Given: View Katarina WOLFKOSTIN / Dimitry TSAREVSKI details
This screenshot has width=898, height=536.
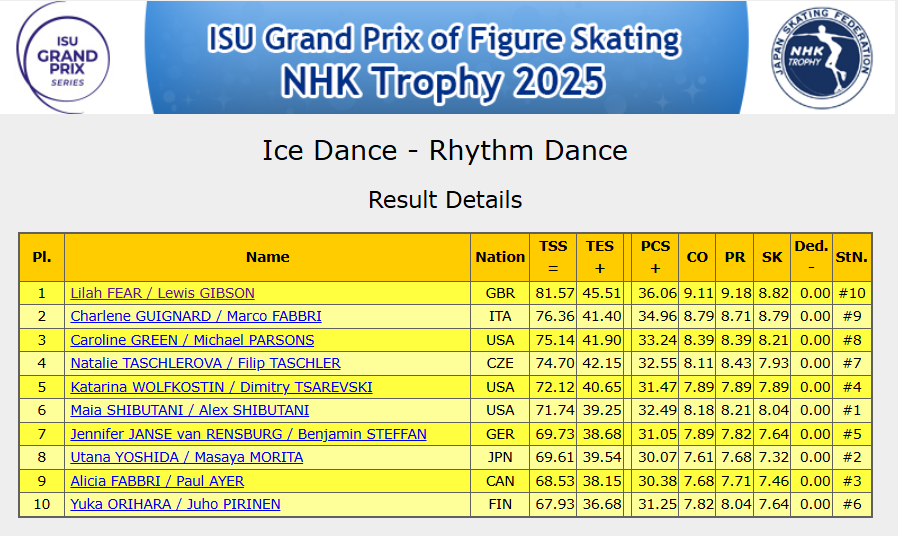Looking at the screenshot, I should [x=221, y=387].
